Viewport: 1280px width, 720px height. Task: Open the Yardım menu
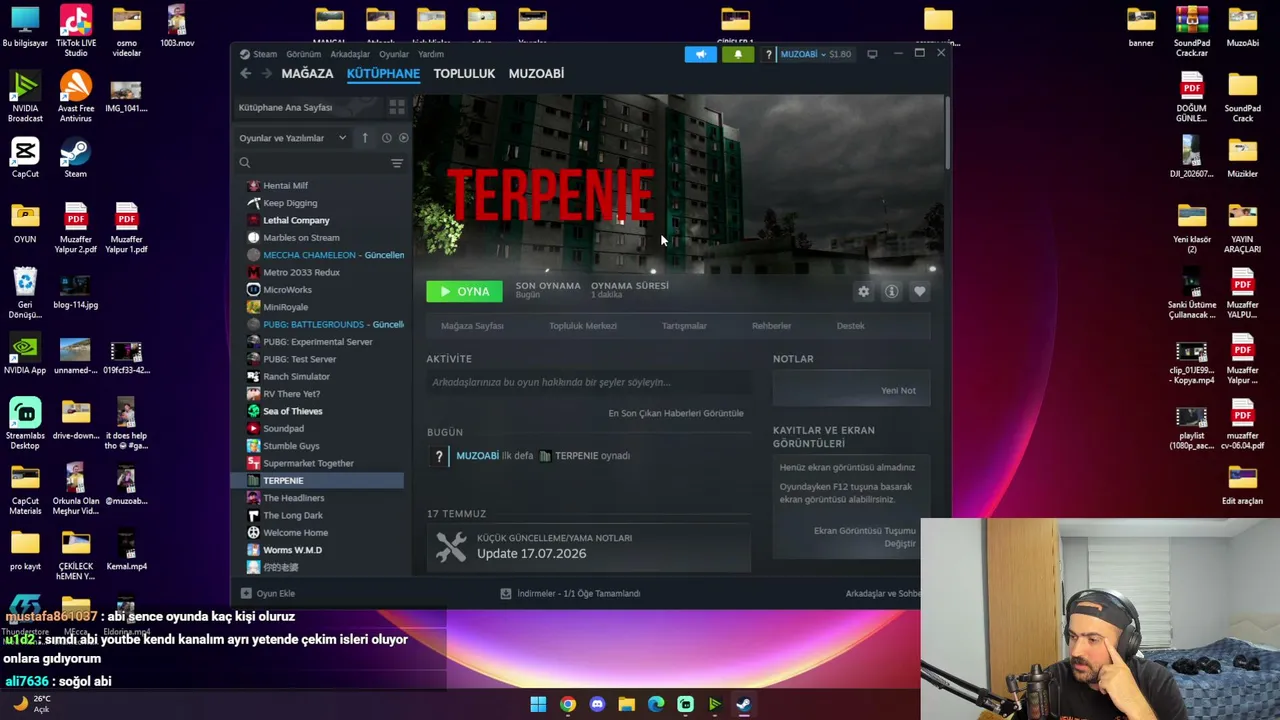click(x=431, y=54)
